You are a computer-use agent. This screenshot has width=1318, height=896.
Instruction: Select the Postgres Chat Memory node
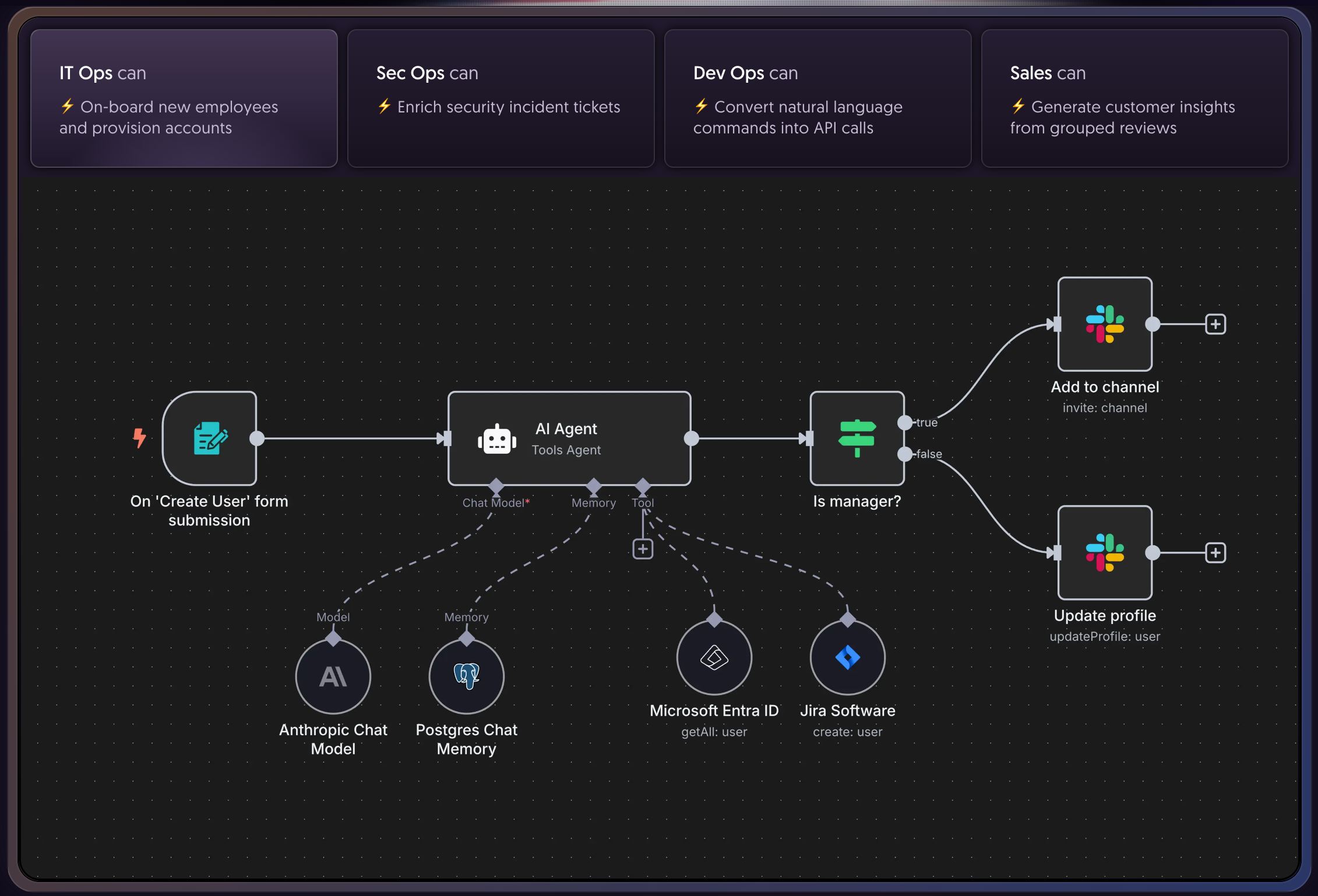click(x=466, y=676)
